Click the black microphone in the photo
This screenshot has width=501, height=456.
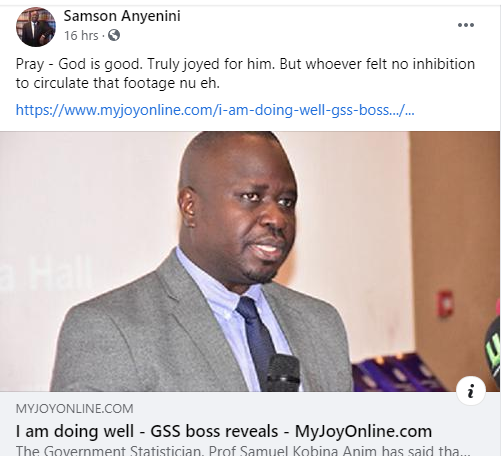pyautogui.click(x=282, y=373)
